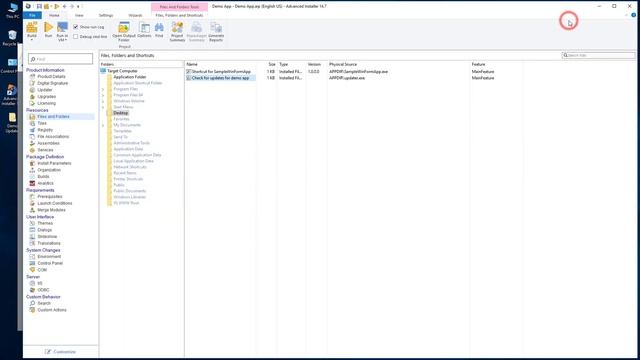Select the Shortcut for SampleWinFormApp row
Viewport: 640px width, 360px height.
point(221,72)
